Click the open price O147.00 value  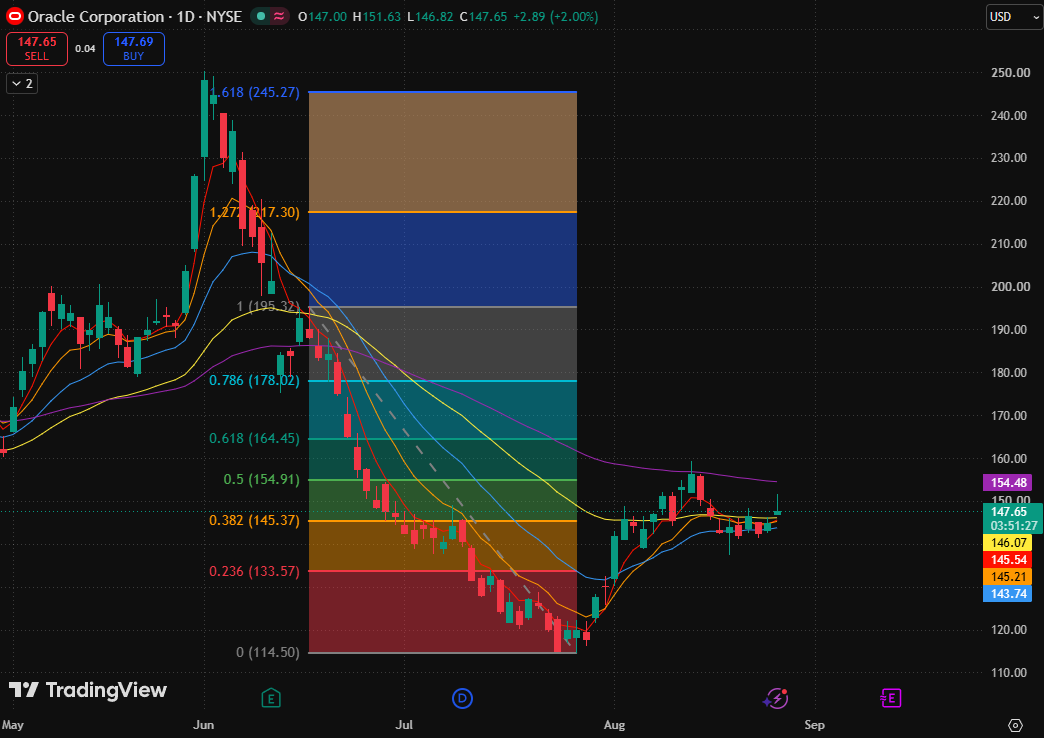coord(322,17)
